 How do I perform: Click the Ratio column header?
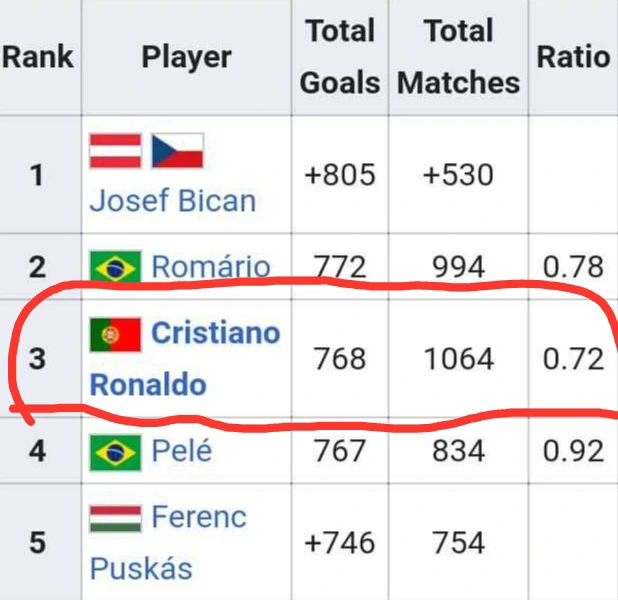pyautogui.click(x=573, y=57)
